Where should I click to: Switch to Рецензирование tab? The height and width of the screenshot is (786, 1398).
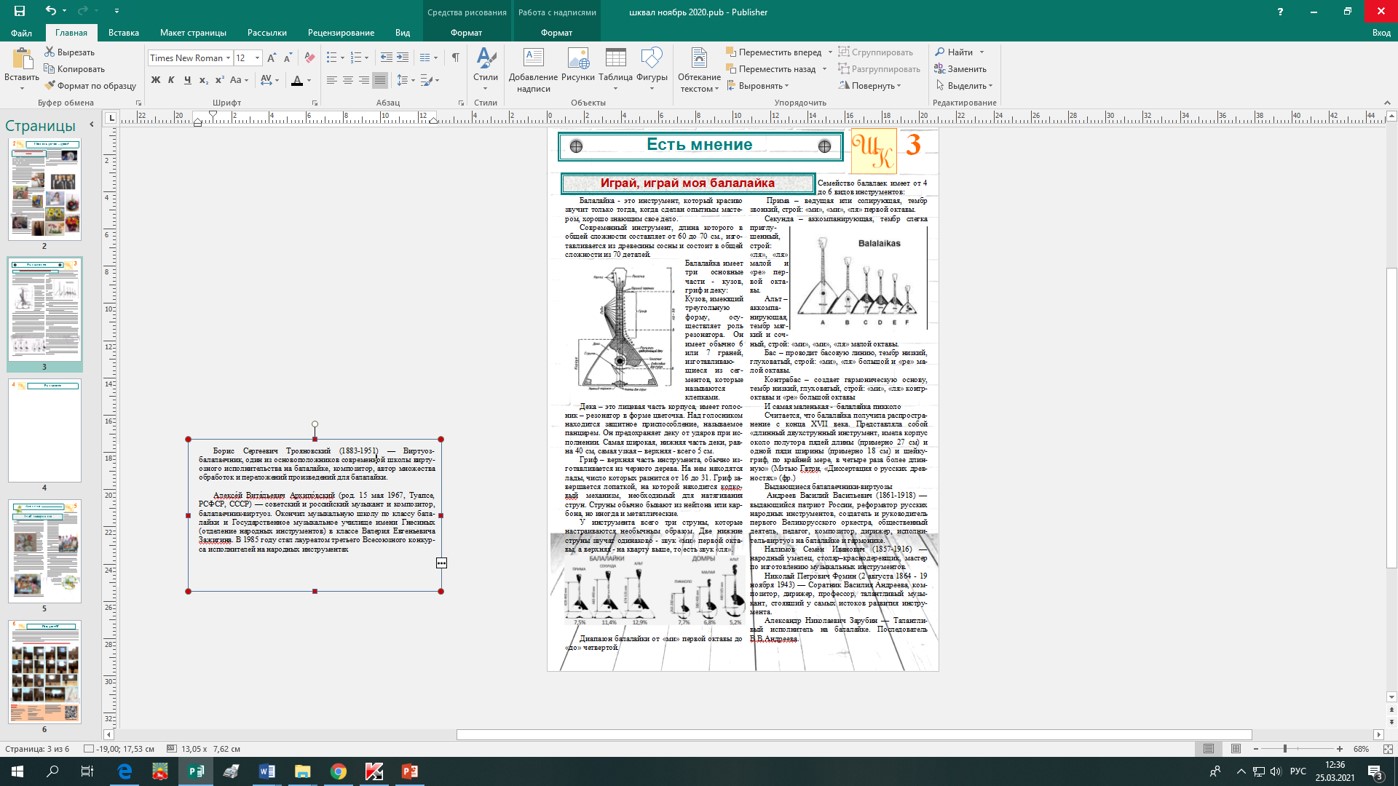click(x=341, y=33)
